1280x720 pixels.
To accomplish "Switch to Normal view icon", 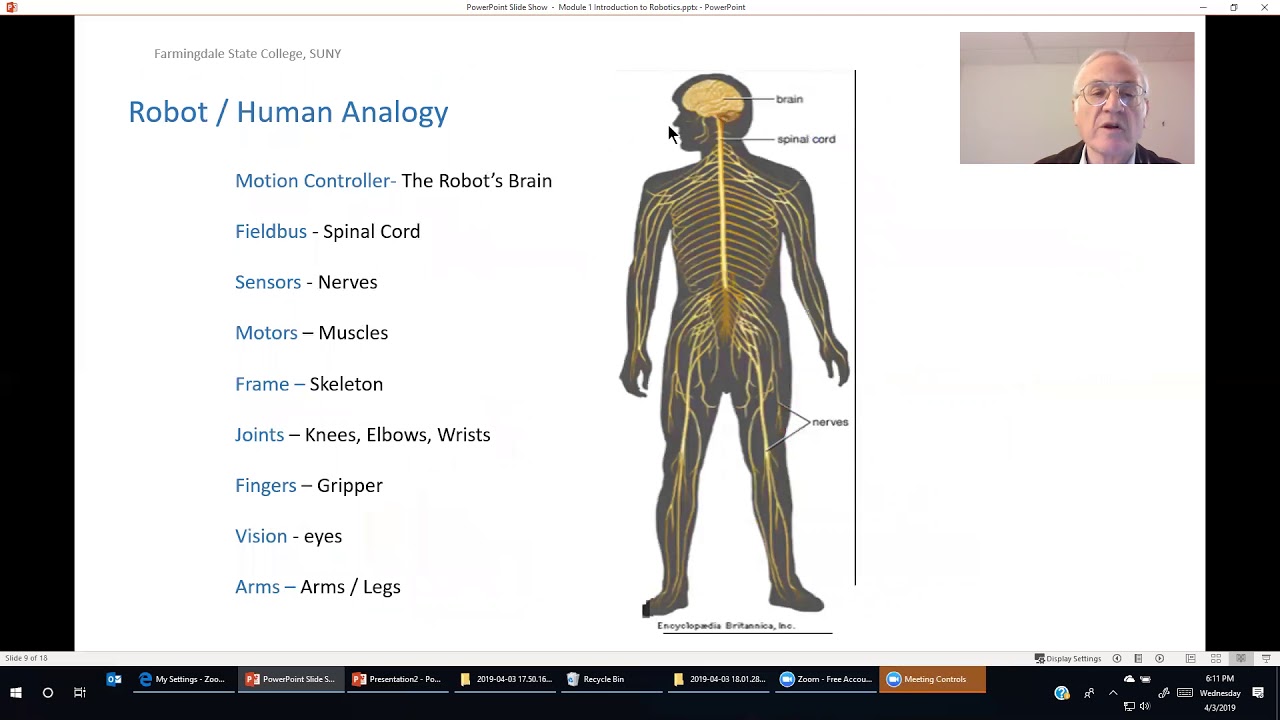I will (x=1190, y=658).
